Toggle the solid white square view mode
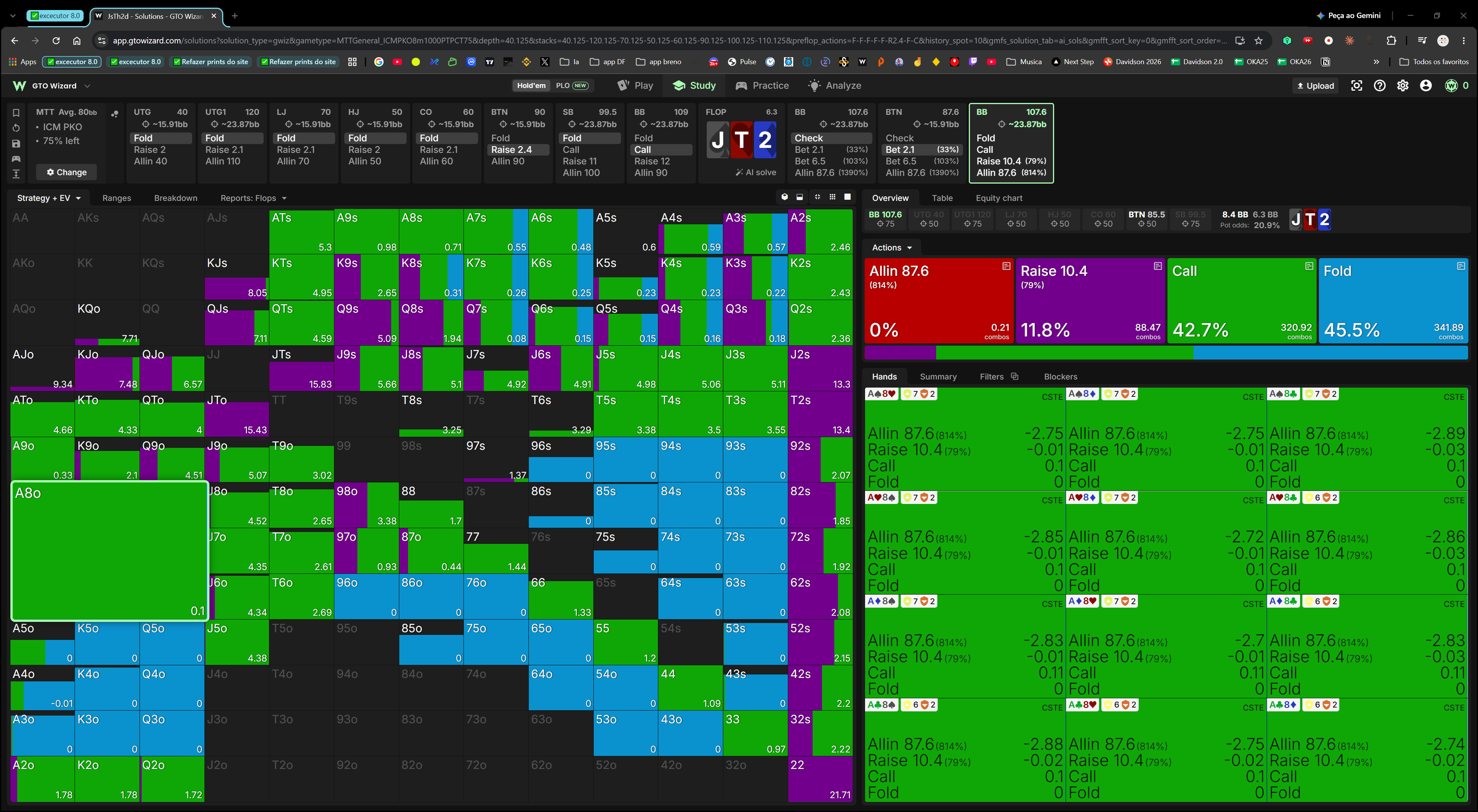The width and height of the screenshot is (1478, 812). [847, 197]
